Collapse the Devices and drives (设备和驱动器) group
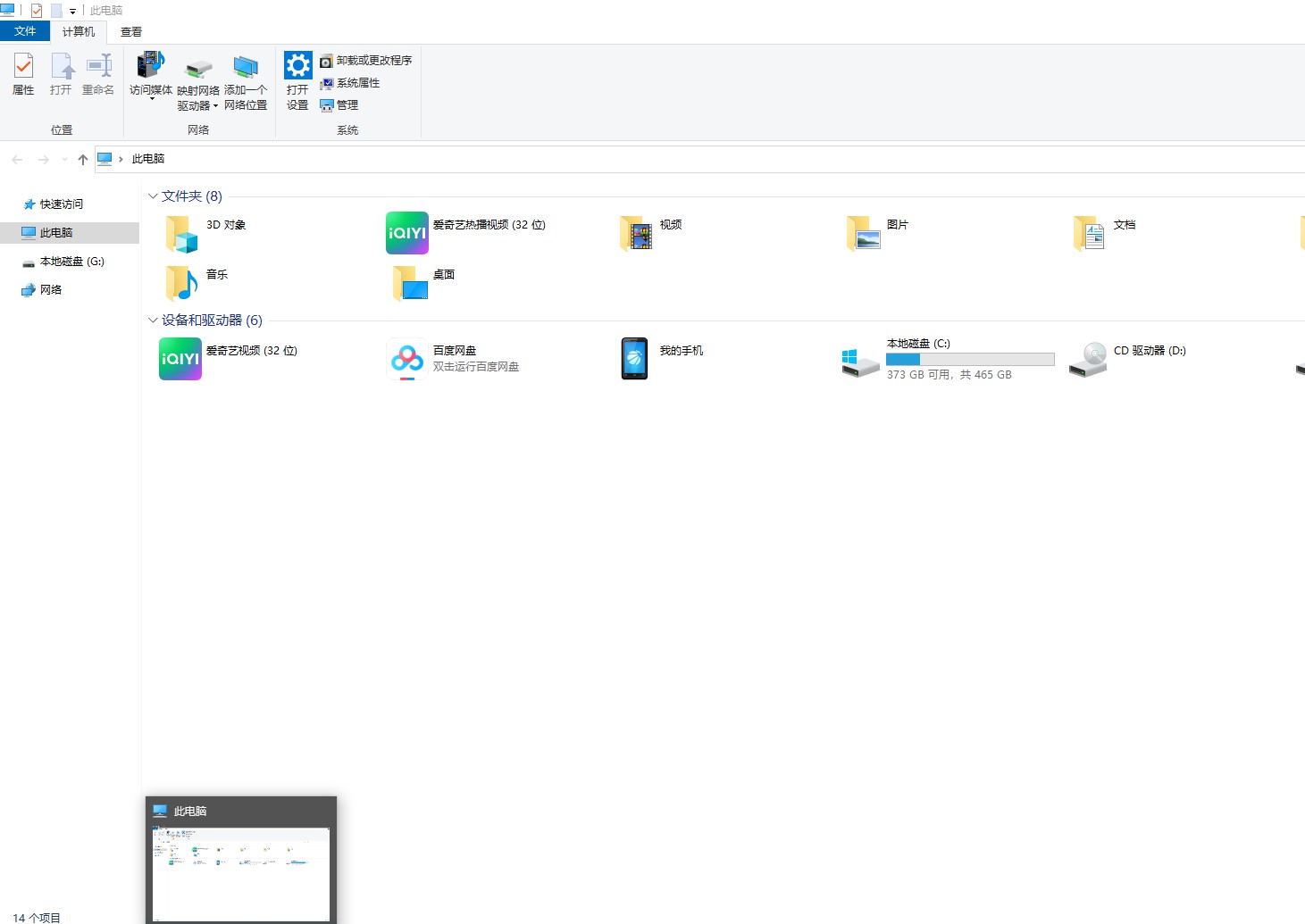 tap(153, 320)
